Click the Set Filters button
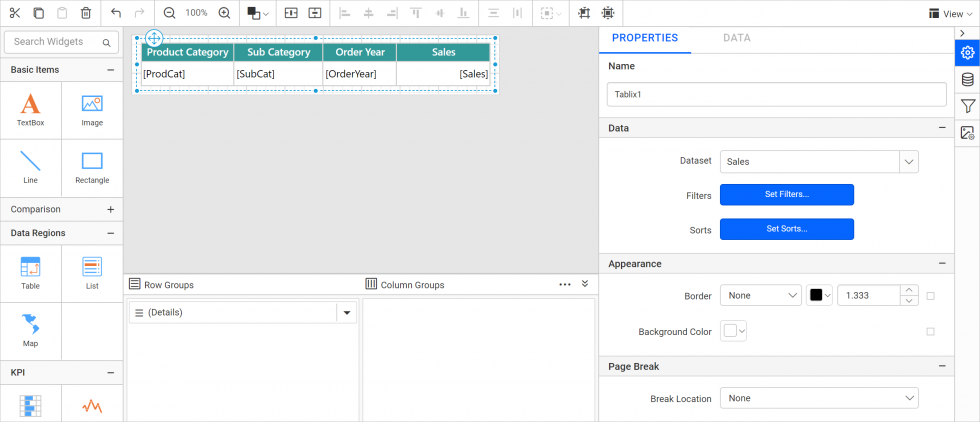 pyautogui.click(x=786, y=195)
